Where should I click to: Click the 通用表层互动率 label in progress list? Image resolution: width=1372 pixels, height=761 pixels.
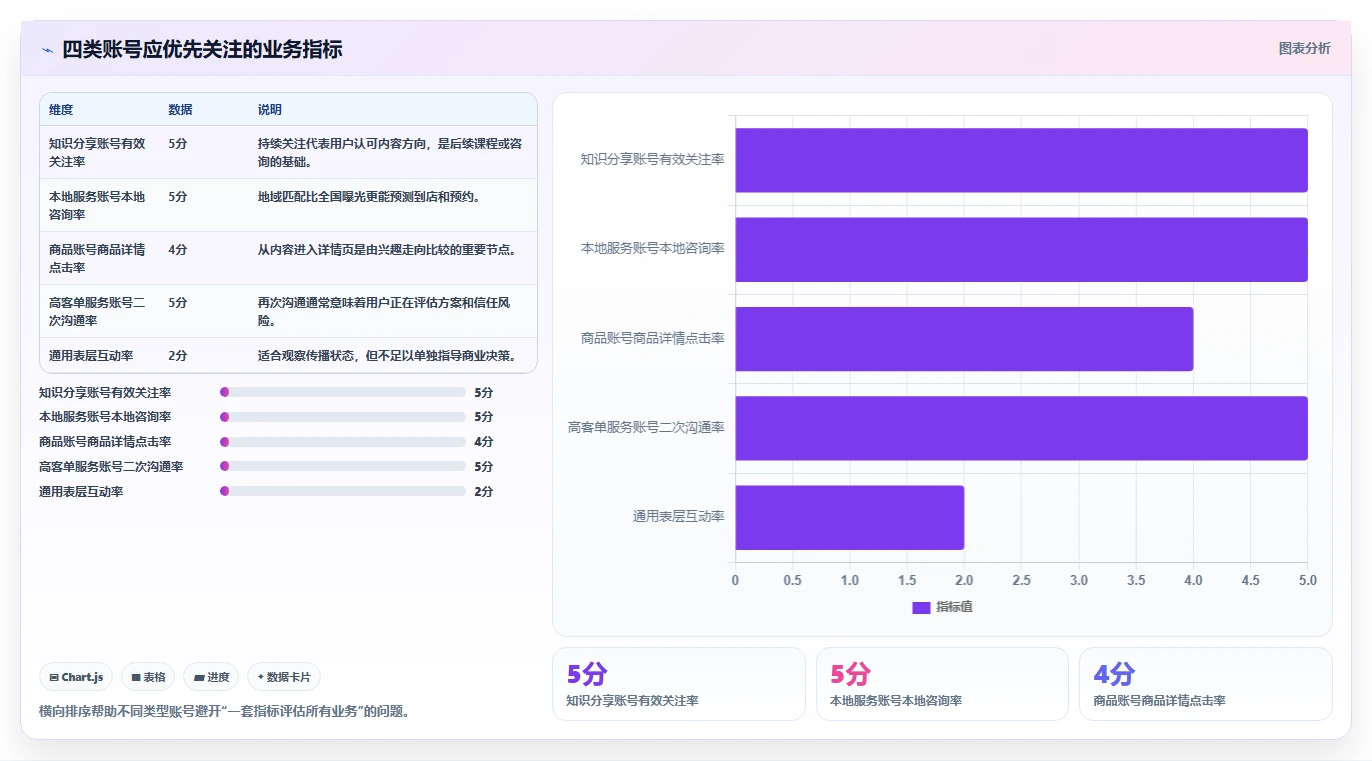coord(81,492)
